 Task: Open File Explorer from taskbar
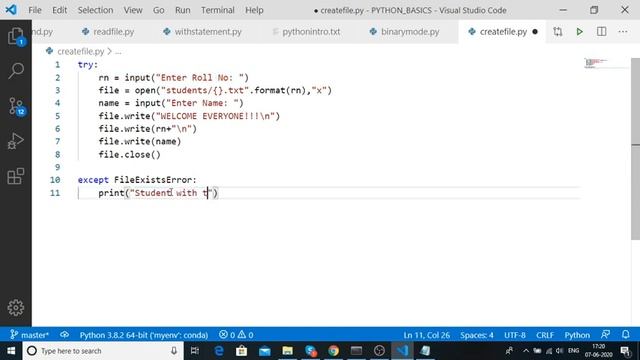(287, 351)
